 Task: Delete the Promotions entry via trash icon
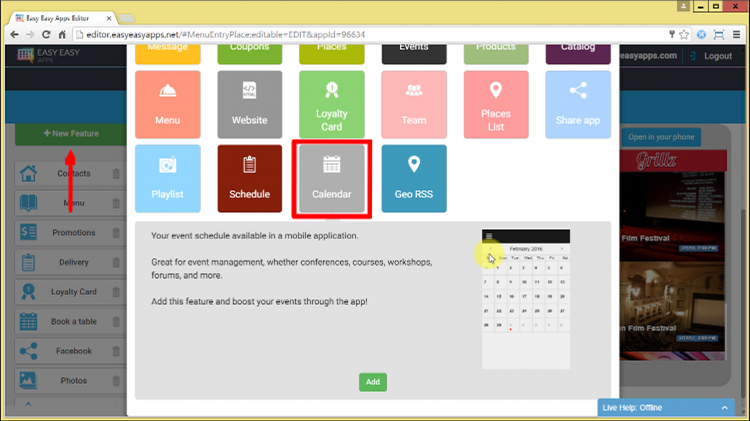[116, 233]
